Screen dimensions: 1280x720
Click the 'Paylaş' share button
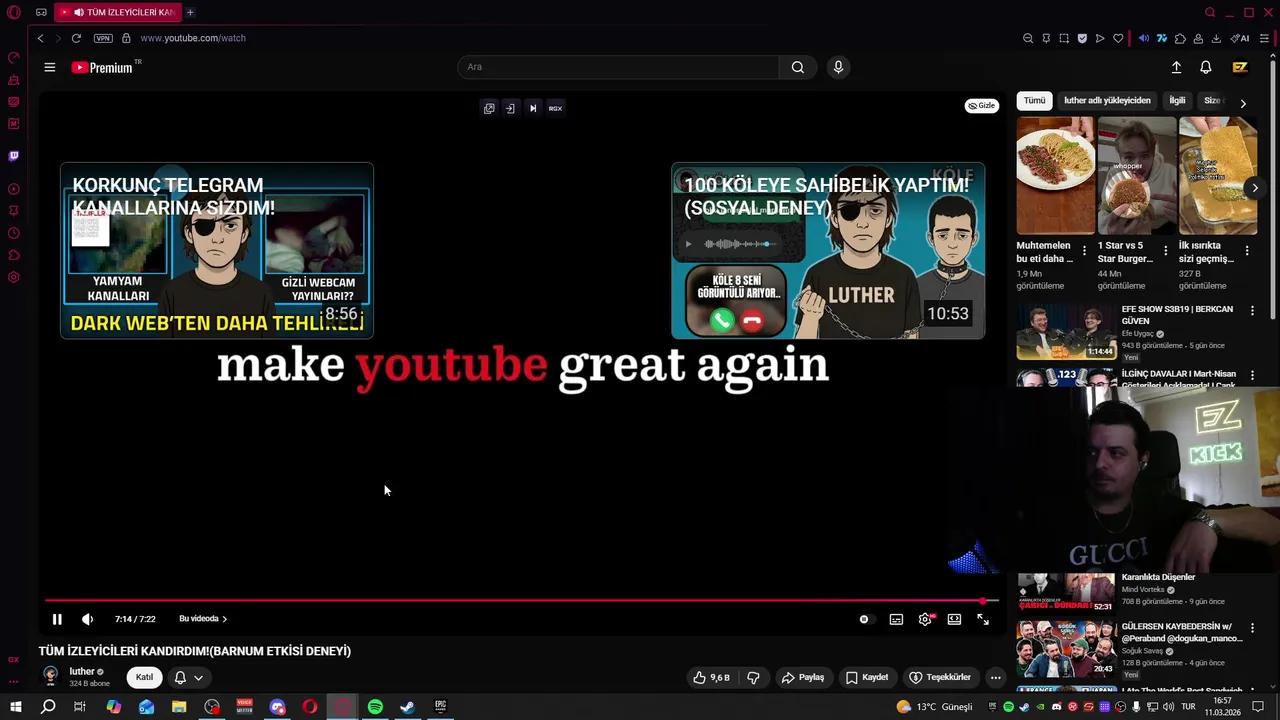pos(802,677)
